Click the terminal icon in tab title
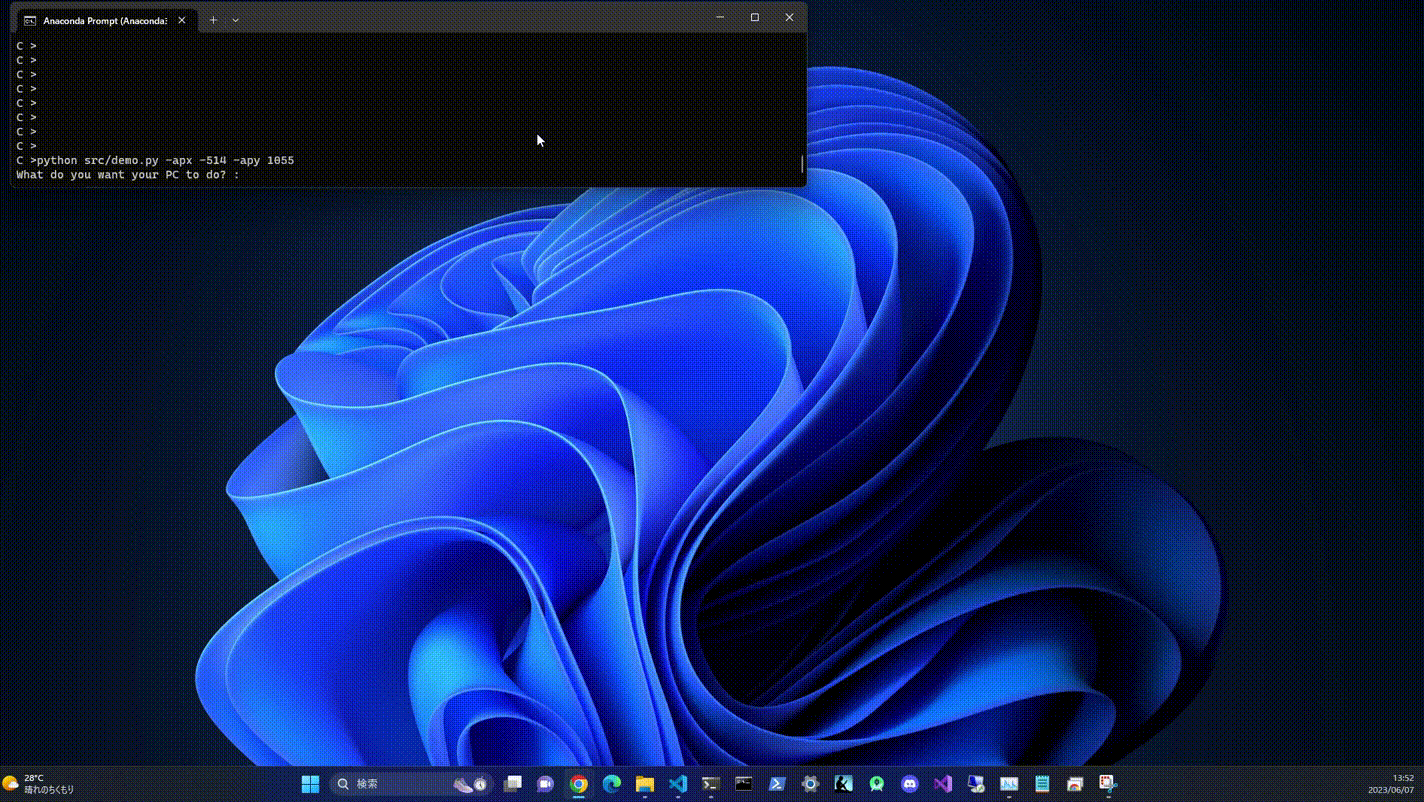 tap(30, 20)
